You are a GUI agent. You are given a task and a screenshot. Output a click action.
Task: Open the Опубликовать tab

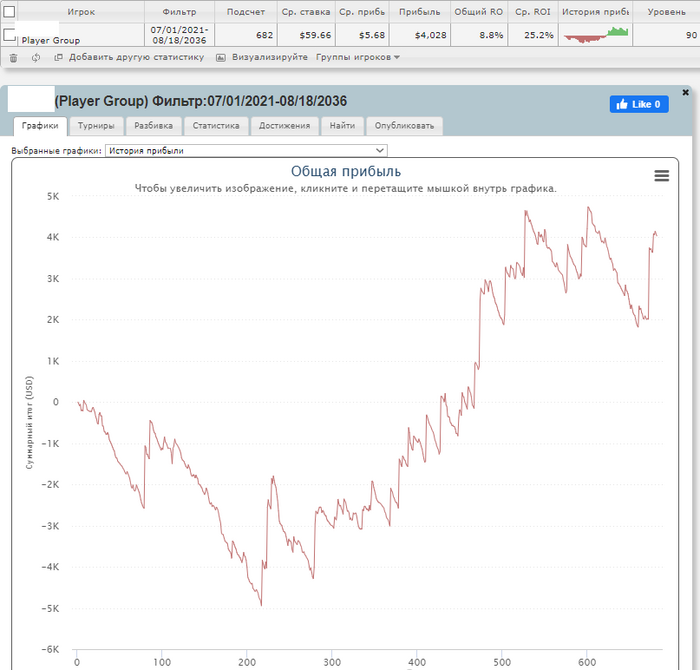(404, 126)
